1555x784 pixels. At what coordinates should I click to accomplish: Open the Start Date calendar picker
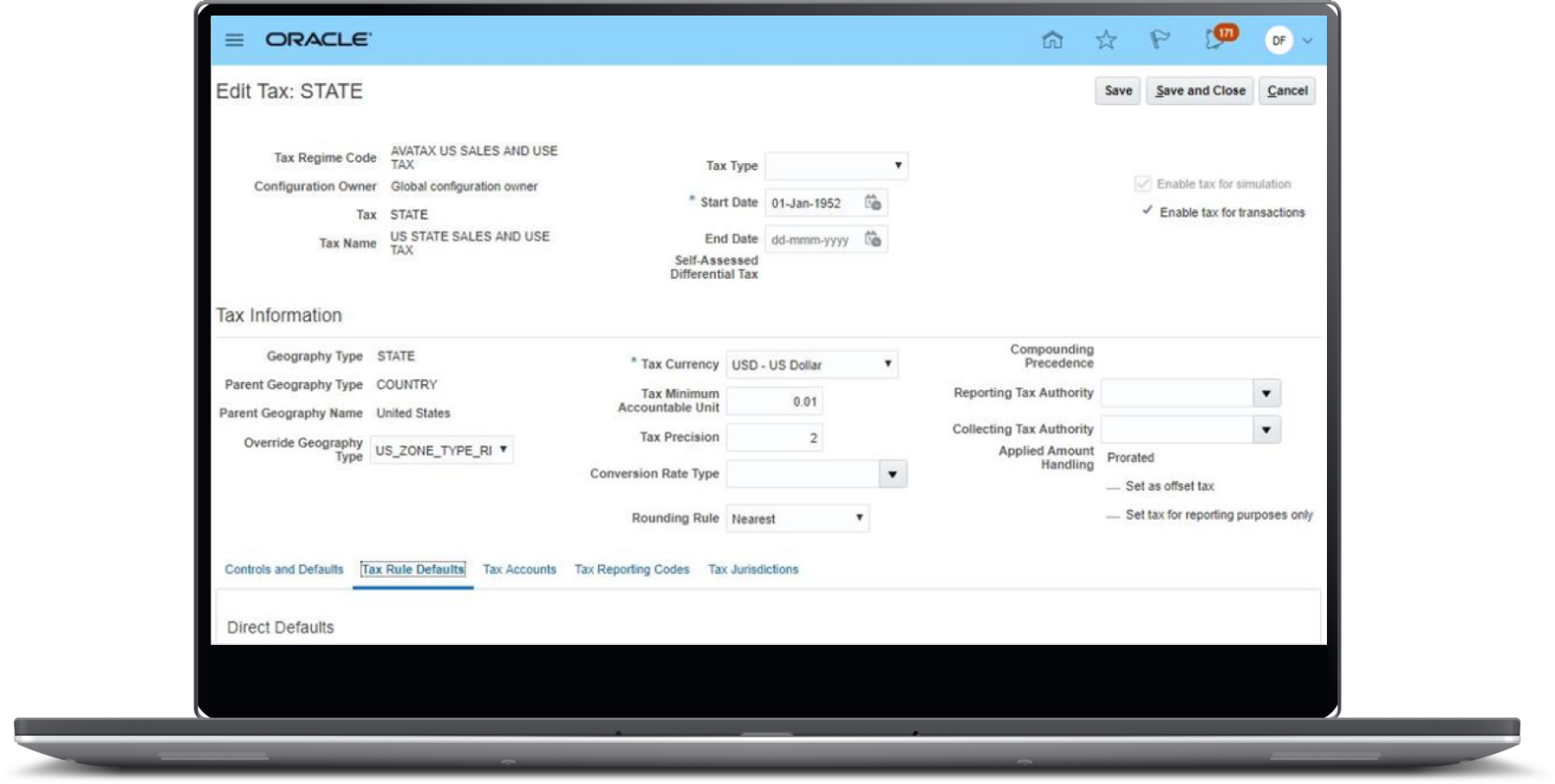tap(874, 203)
